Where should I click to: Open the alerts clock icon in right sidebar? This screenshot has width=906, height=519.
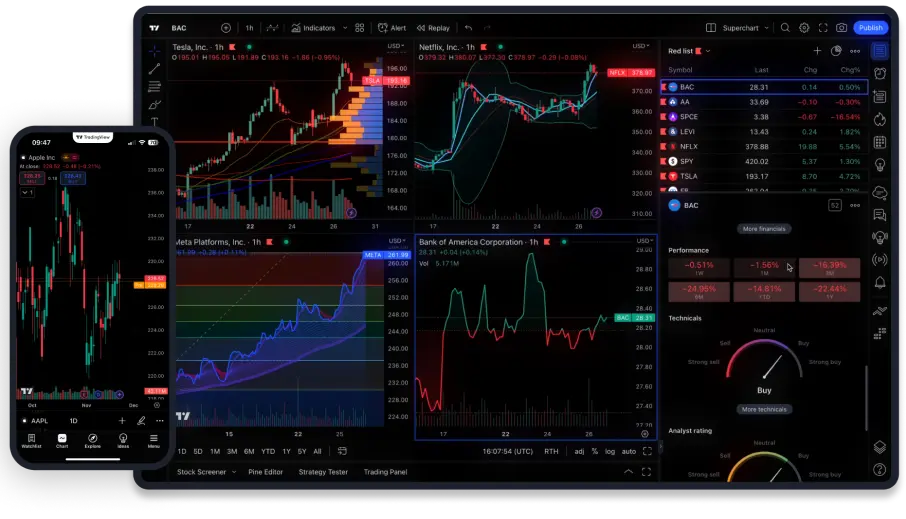(879, 73)
